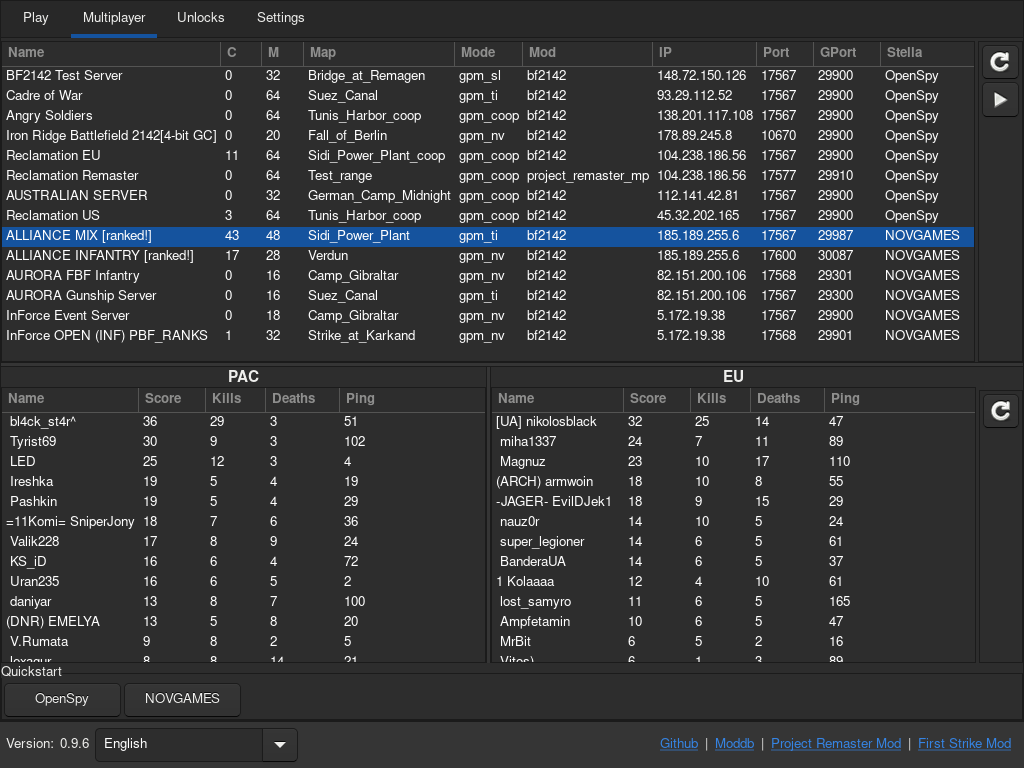Sort servers by C column header

(241, 53)
